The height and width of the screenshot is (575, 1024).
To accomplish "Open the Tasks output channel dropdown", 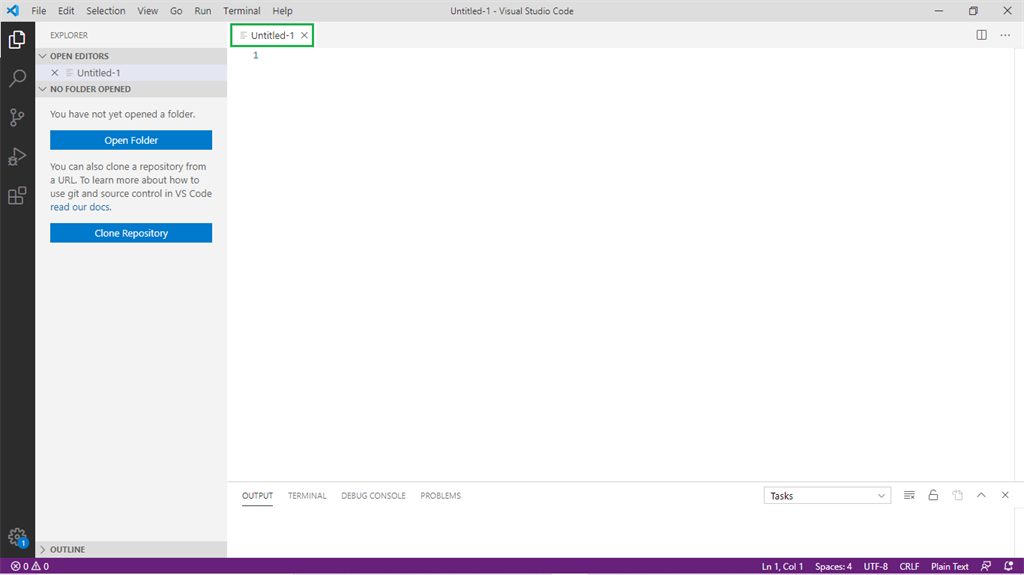I will tap(827, 496).
